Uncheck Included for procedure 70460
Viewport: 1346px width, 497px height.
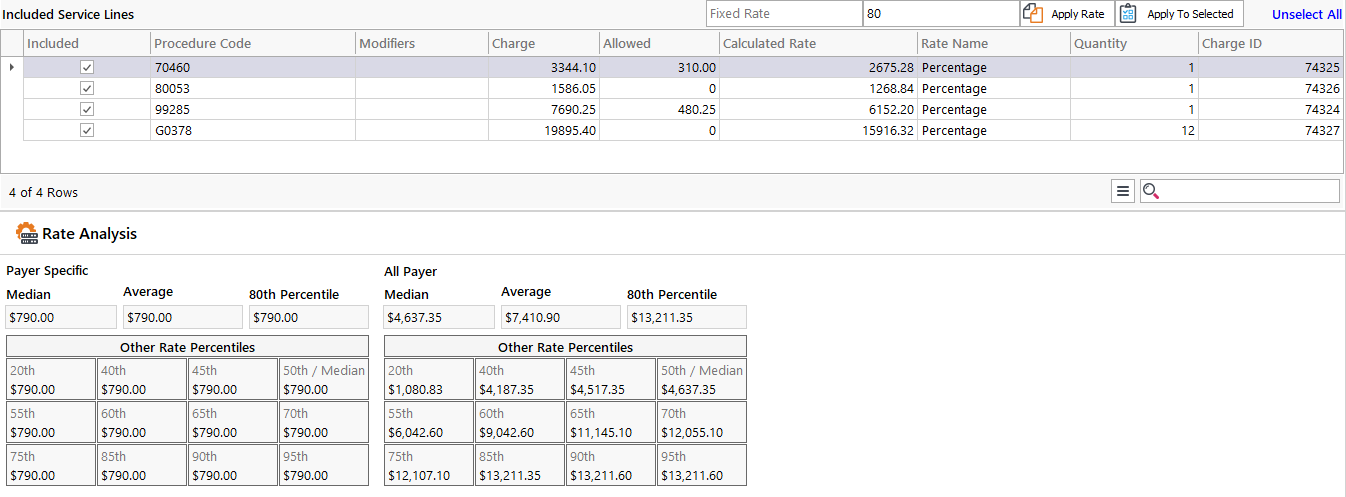87,67
